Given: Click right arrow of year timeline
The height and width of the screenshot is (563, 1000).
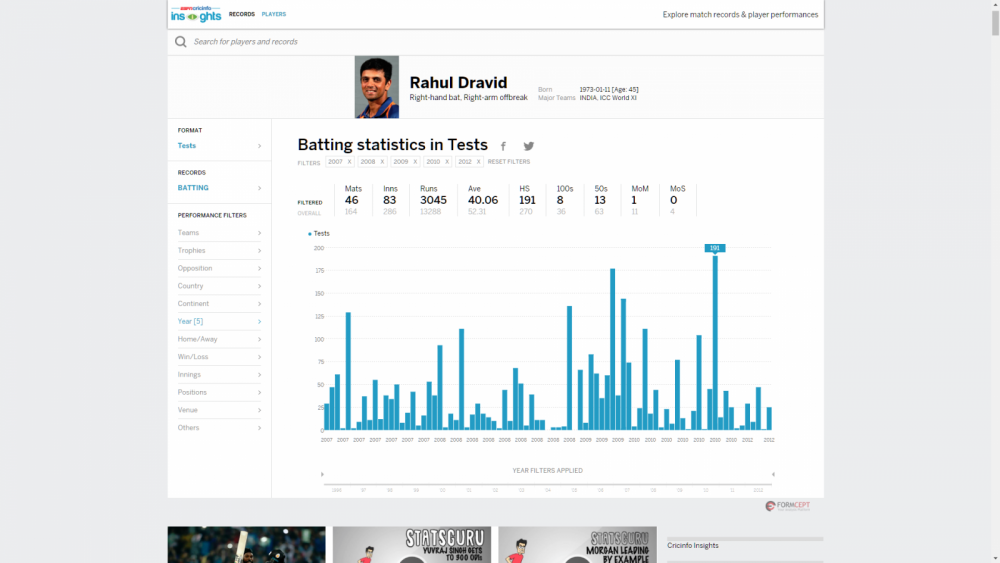Looking at the screenshot, I should click(773, 474).
